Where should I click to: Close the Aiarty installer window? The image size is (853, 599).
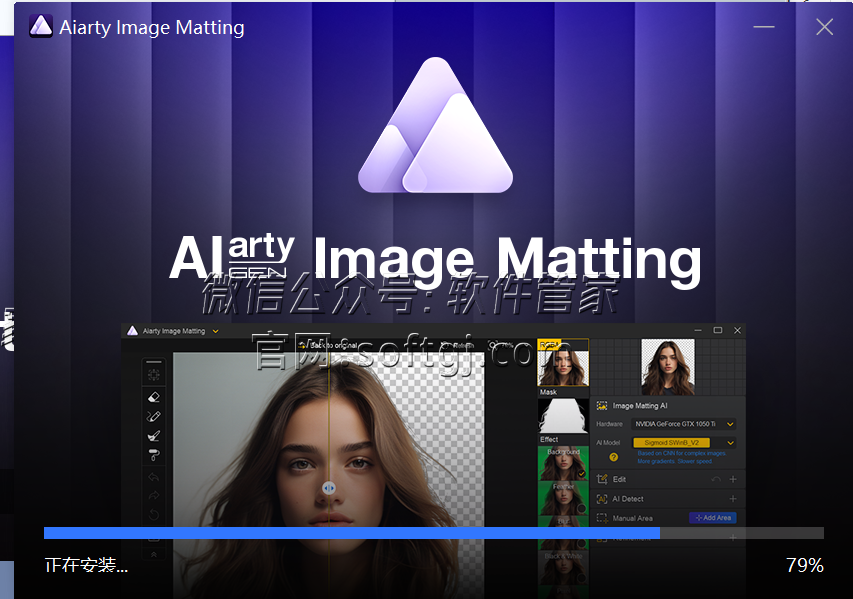click(x=824, y=27)
